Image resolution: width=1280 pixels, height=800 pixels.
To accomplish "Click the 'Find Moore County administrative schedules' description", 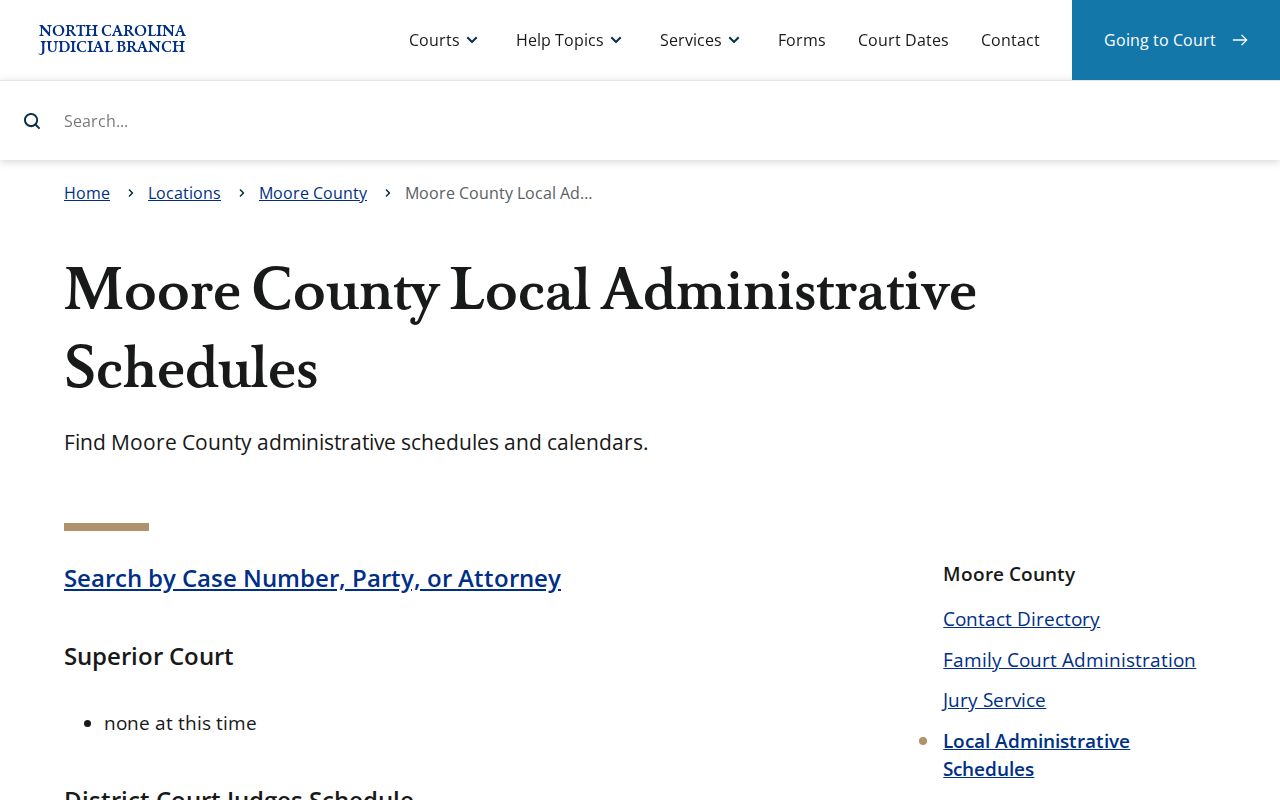I will [356, 442].
